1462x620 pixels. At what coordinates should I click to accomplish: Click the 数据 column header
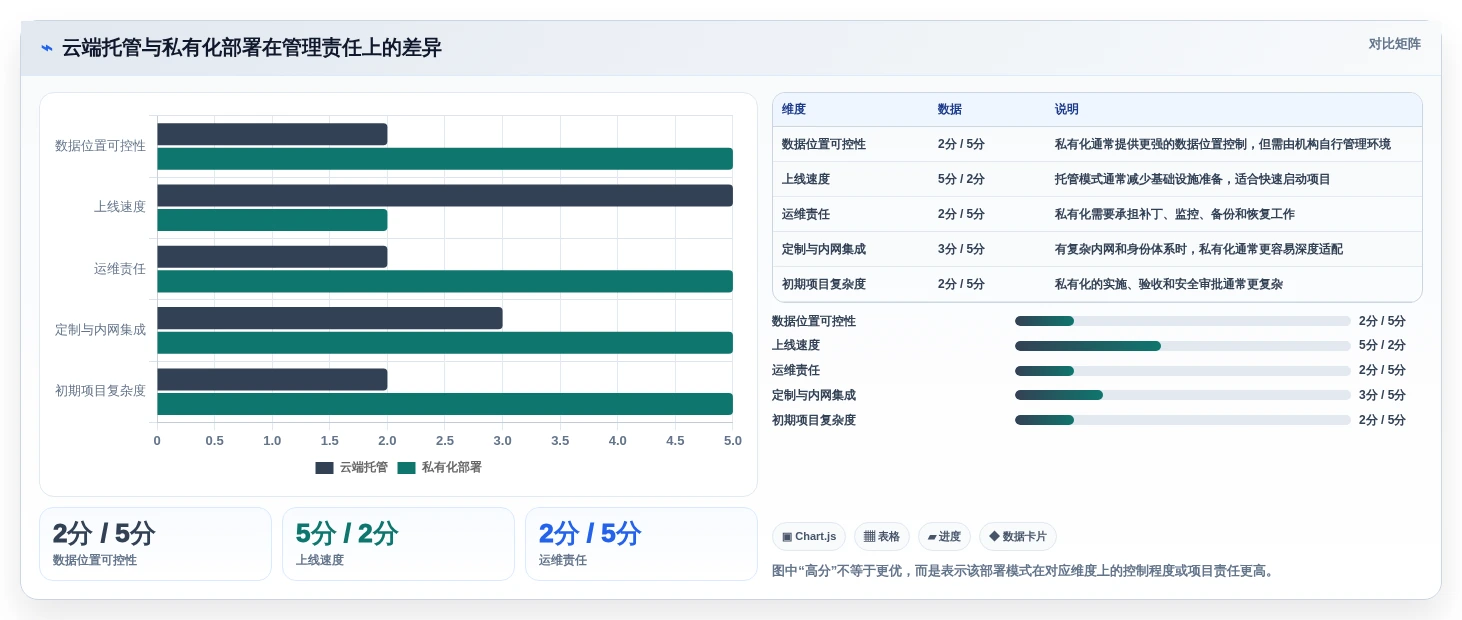(950, 109)
